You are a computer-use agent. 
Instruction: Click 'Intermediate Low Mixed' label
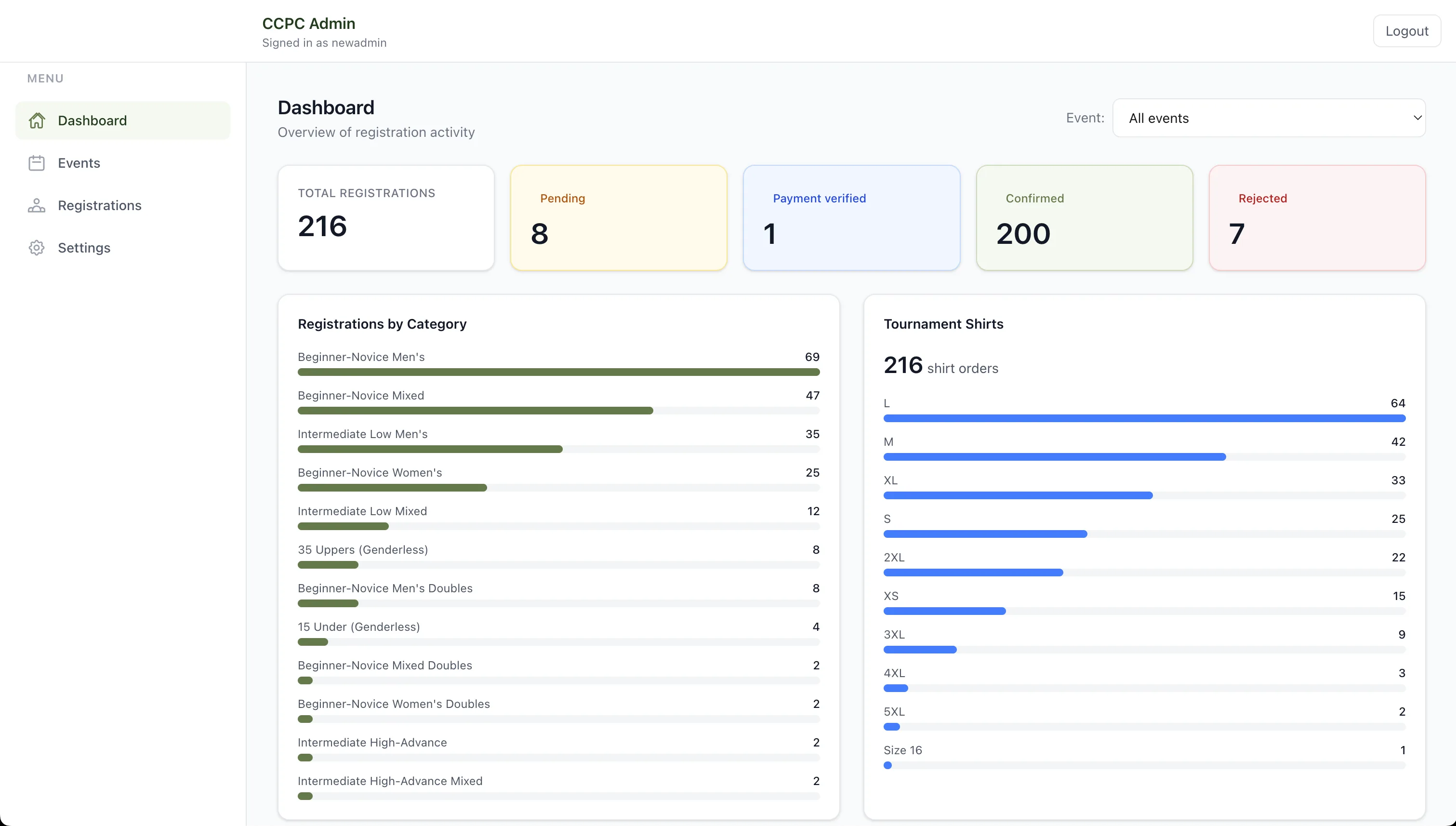click(362, 511)
